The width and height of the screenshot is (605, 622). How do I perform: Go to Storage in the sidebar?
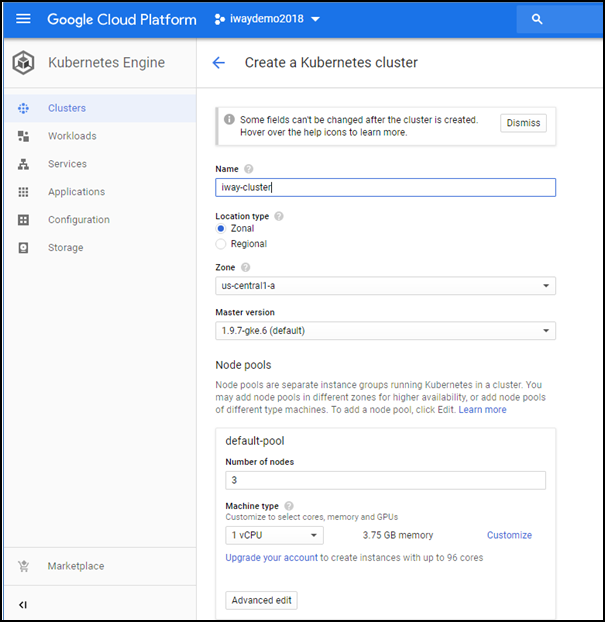coord(100,248)
